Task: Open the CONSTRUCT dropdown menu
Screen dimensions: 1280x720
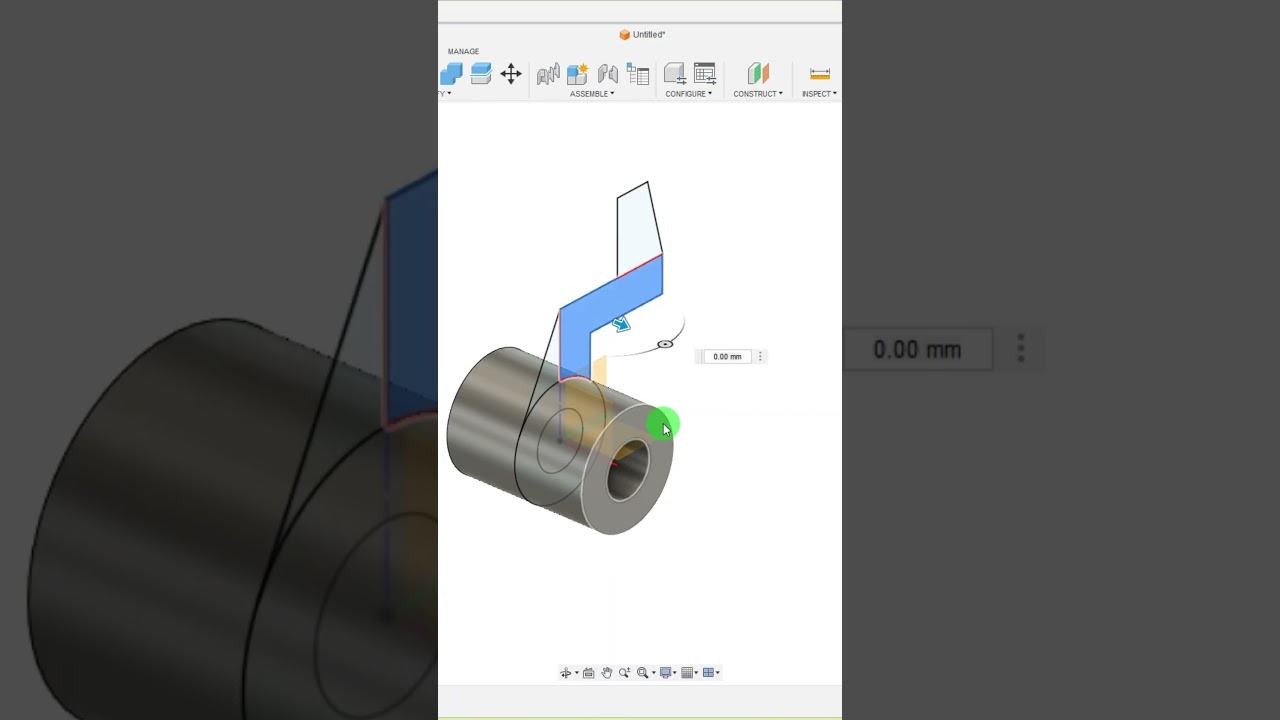Action: click(x=758, y=94)
